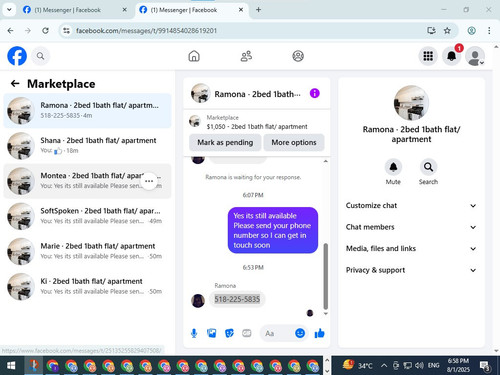Expand Customize chat section
The width and height of the screenshot is (500, 375).
(411, 206)
